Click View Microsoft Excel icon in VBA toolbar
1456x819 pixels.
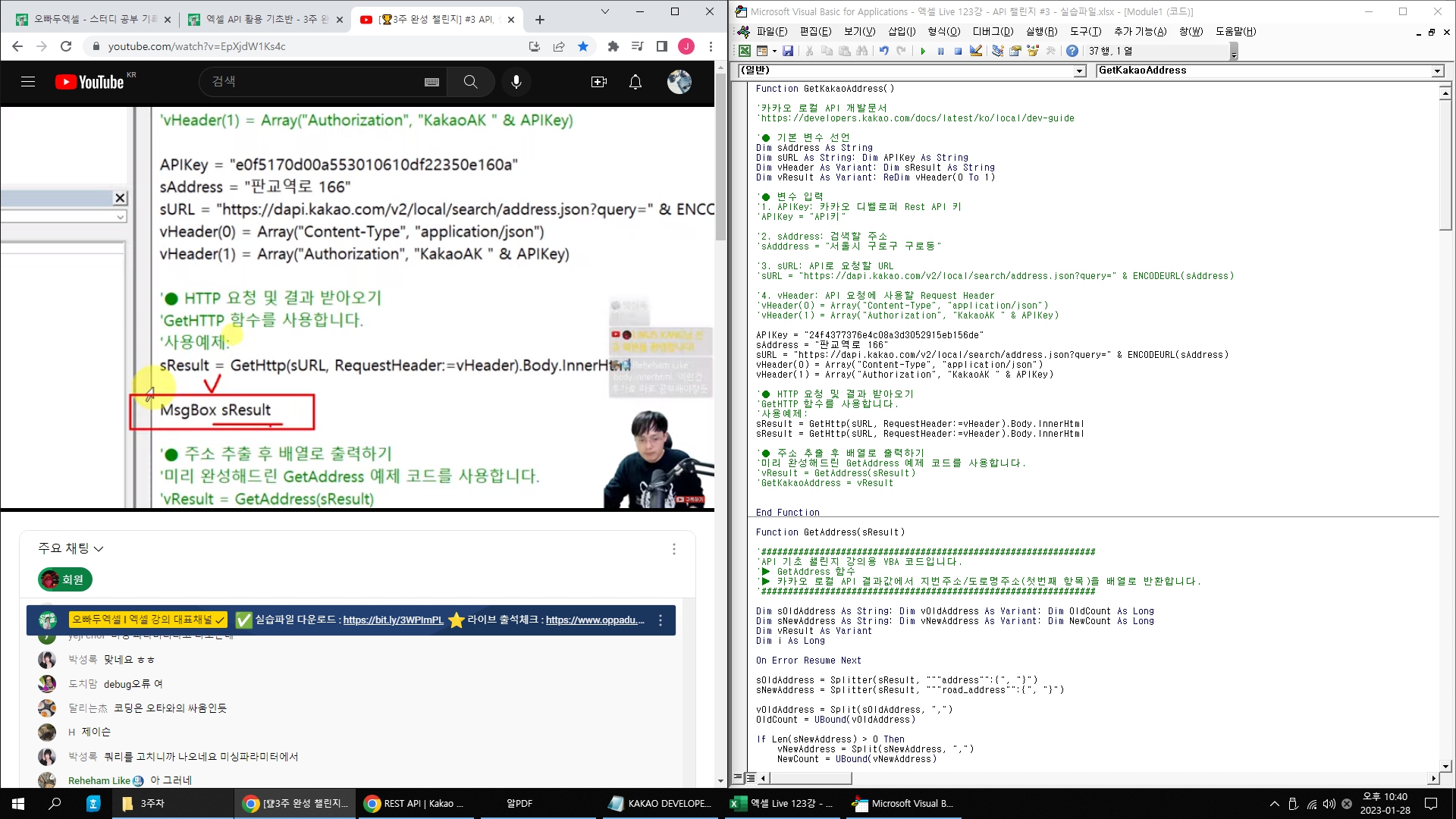(x=745, y=51)
